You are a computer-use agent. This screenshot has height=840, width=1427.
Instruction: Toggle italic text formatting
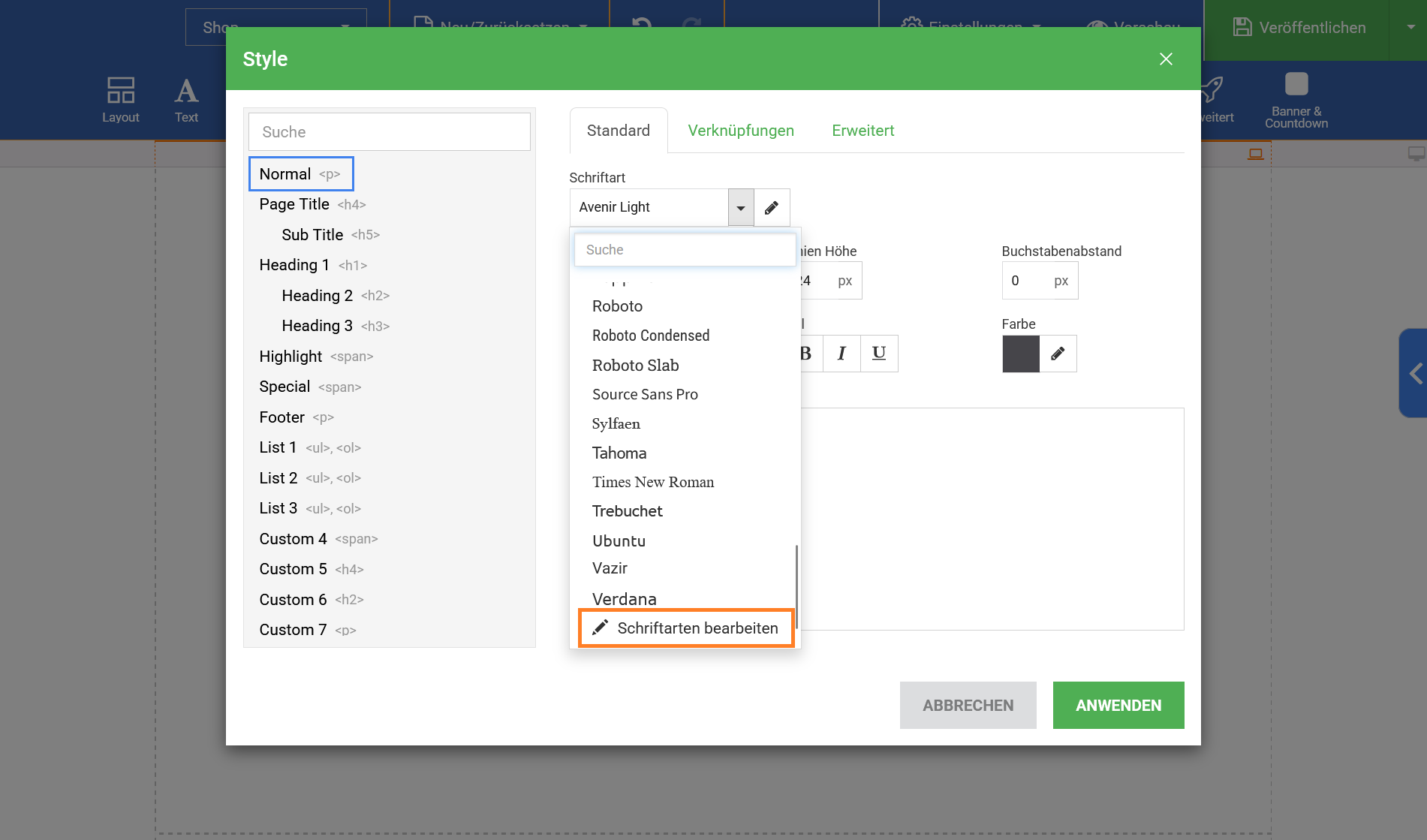[841, 354]
